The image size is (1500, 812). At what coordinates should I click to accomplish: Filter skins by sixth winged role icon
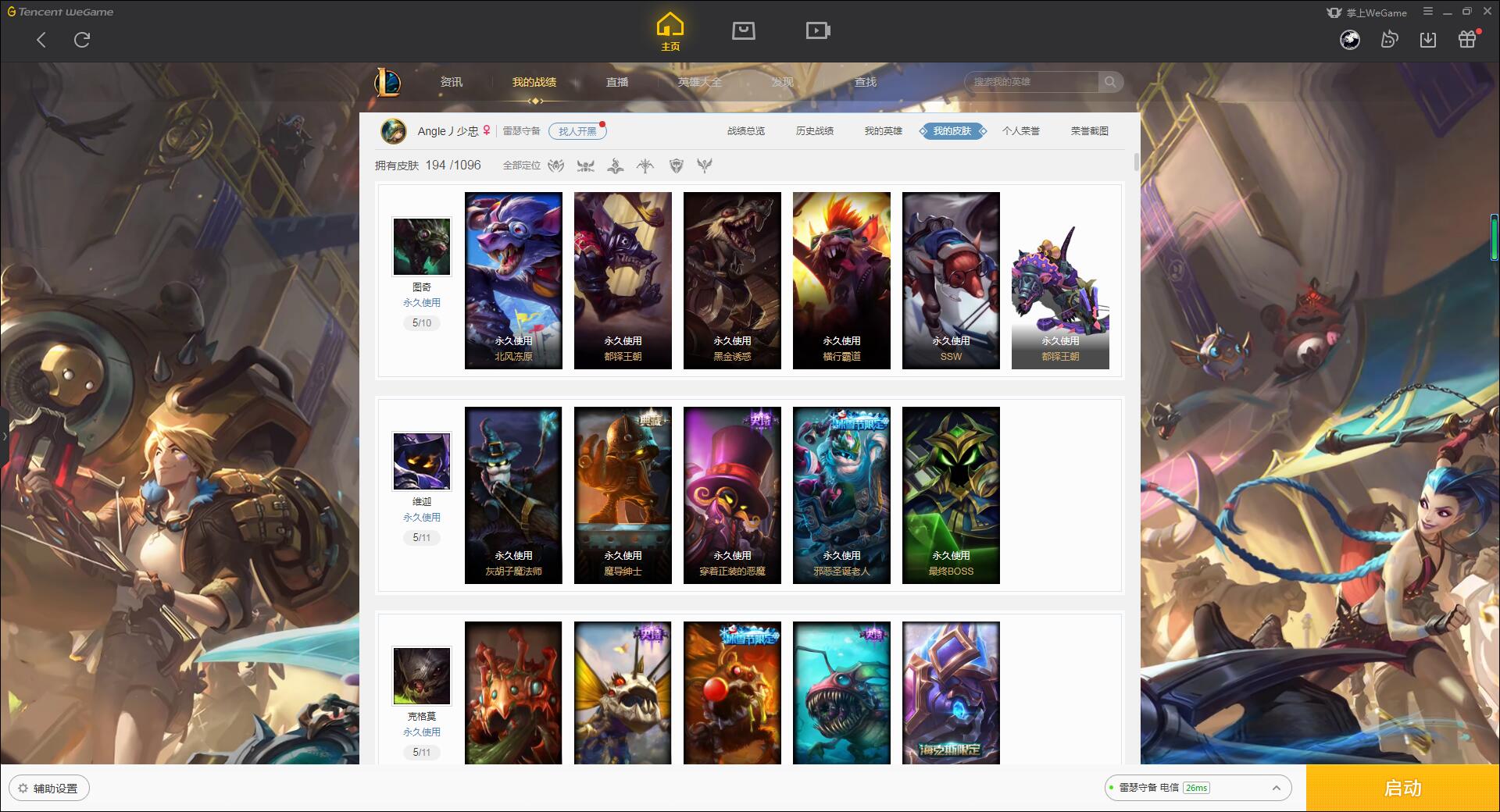(x=705, y=166)
